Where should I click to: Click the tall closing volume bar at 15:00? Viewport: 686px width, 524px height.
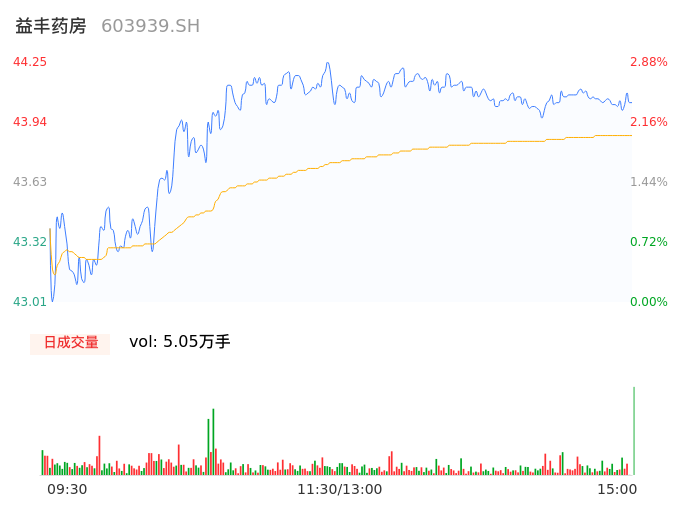click(634, 431)
